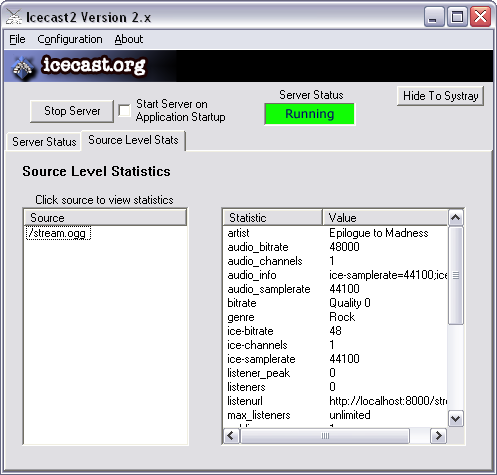The width and height of the screenshot is (497, 475).
Task: Open the Configuration menu
Action: (x=70, y=39)
